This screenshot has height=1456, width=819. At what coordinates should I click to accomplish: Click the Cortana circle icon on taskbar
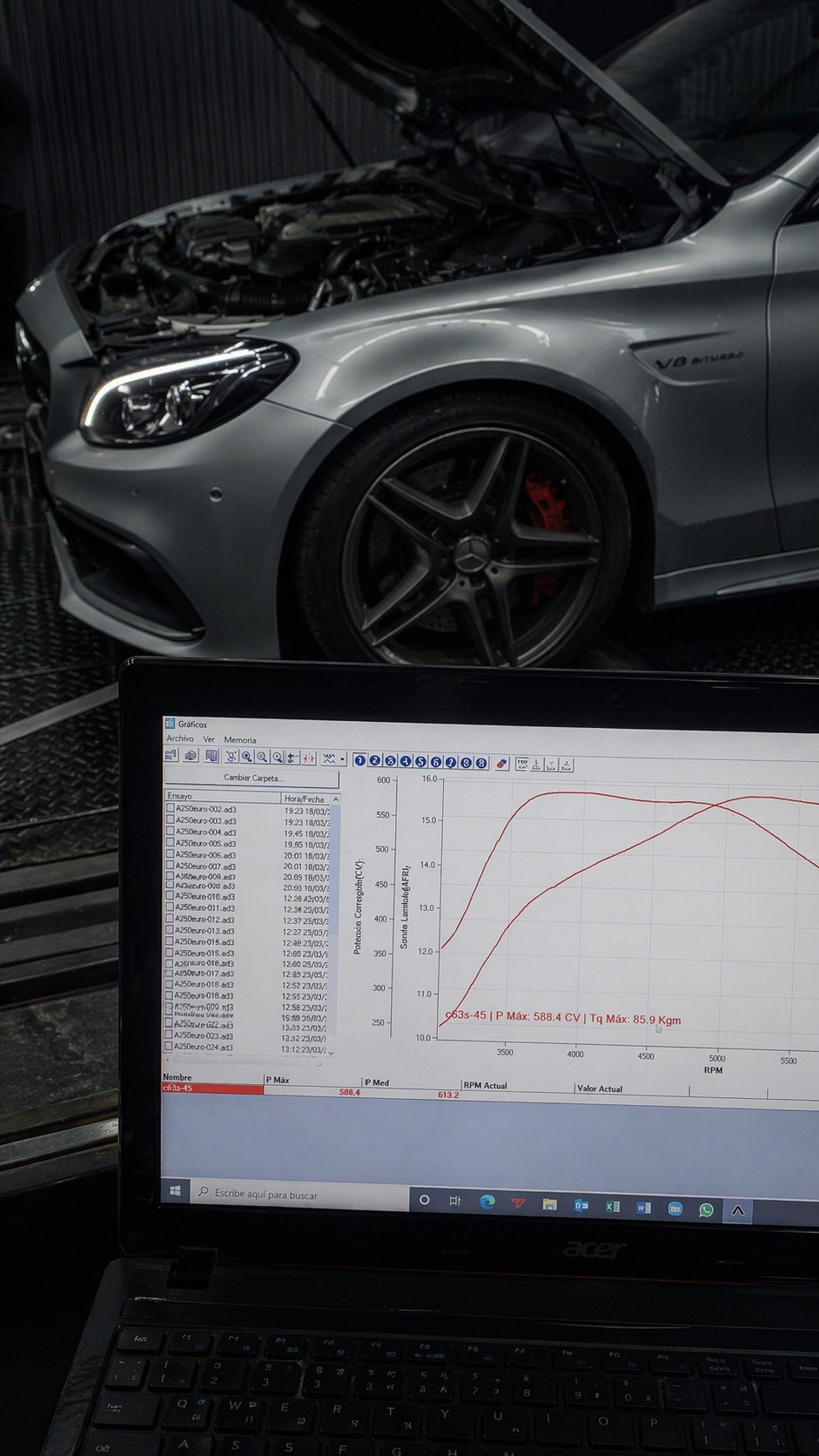pyautogui.click(x=425, y=1200)
